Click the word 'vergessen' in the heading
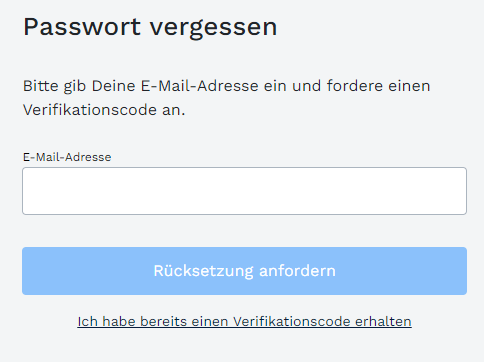Screen dimensions: 484x362 point(213,29)
